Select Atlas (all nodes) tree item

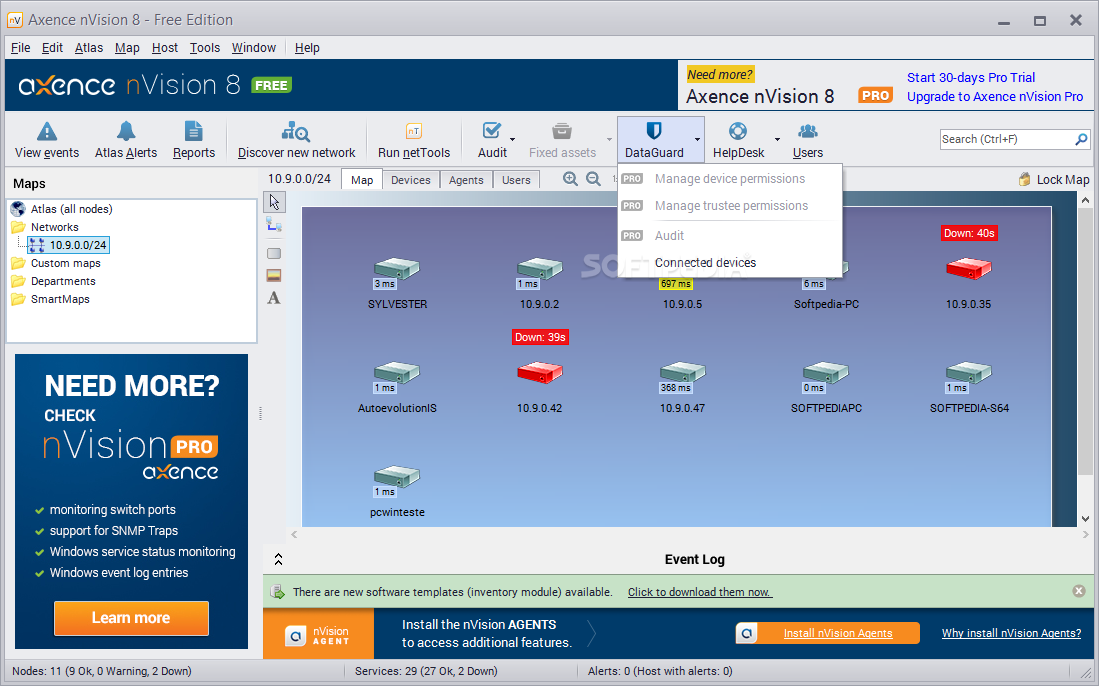click(71, 209)
